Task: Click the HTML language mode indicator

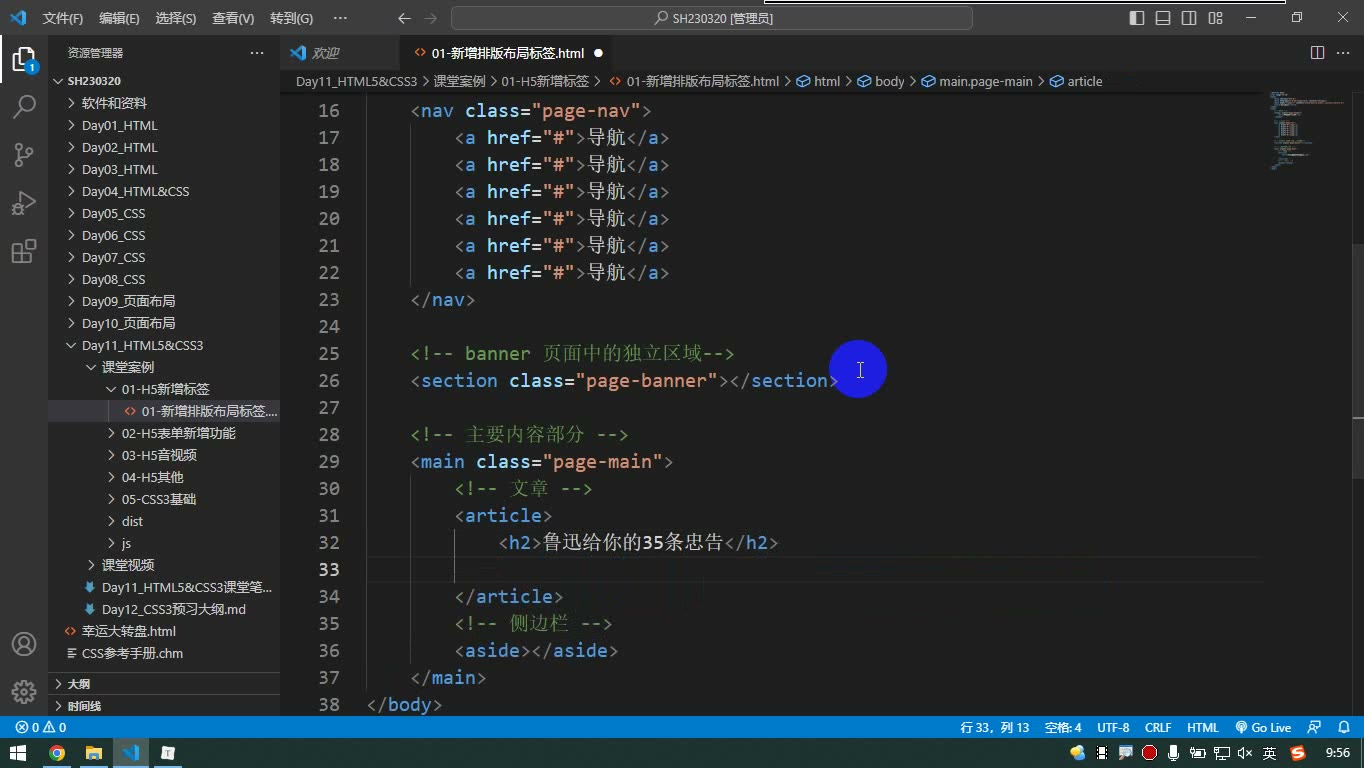Action: pos(1203,728)
